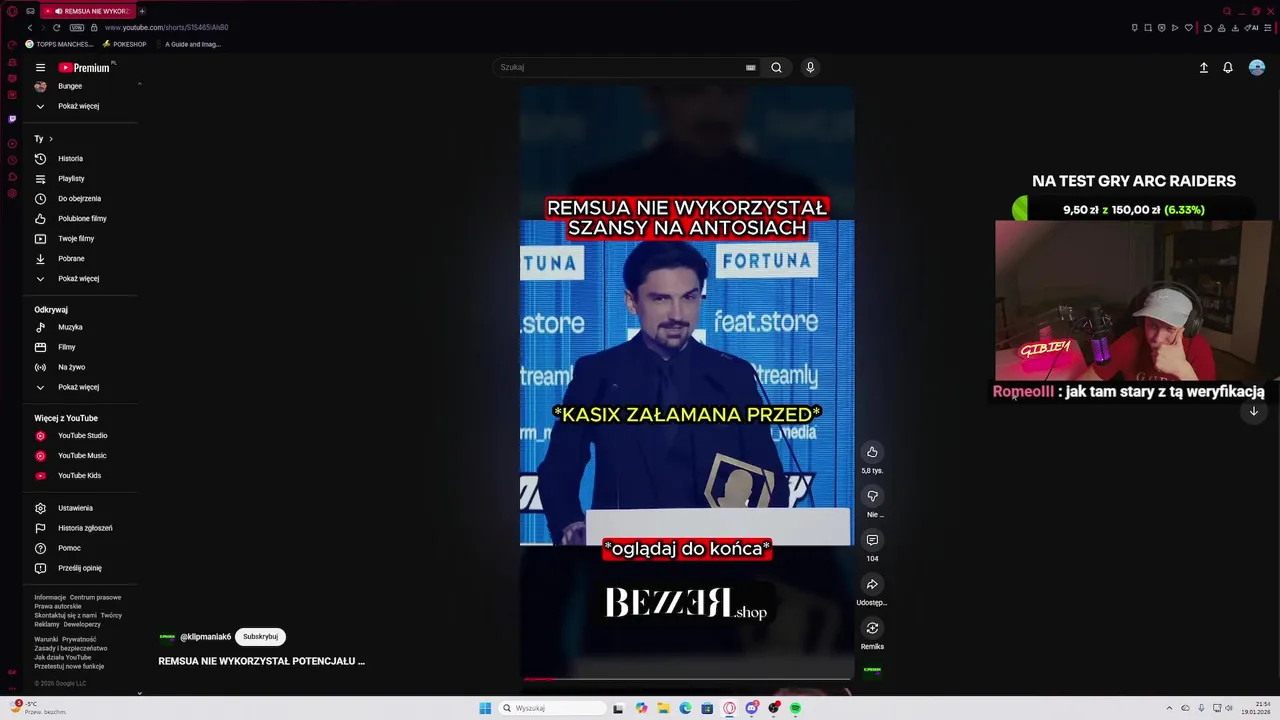This screenshot has width=1280, height=720.
Task: Open the A Guide and Imag... bookmark
Action: 188,44
